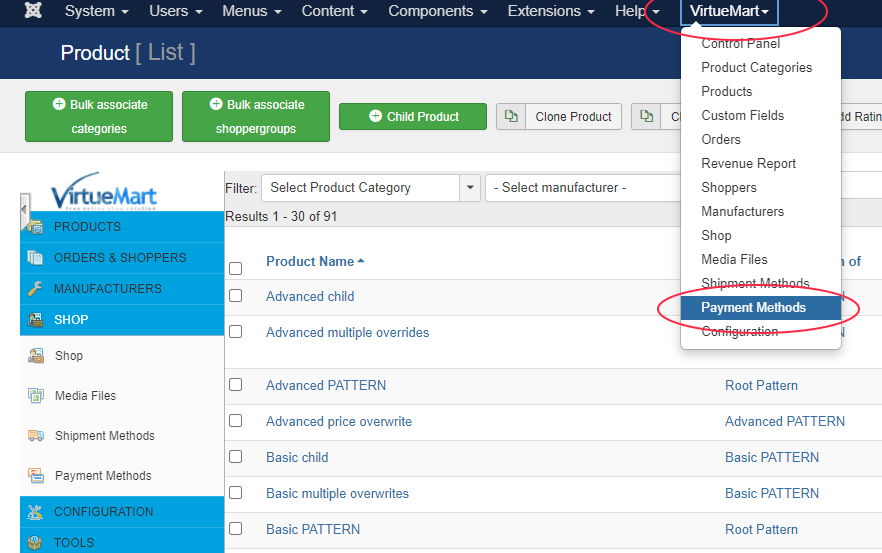The height and width of the screenshot is (553, 882).
Task: Select Payment Methods from VirtueMart menu
Action: (753, 308)
